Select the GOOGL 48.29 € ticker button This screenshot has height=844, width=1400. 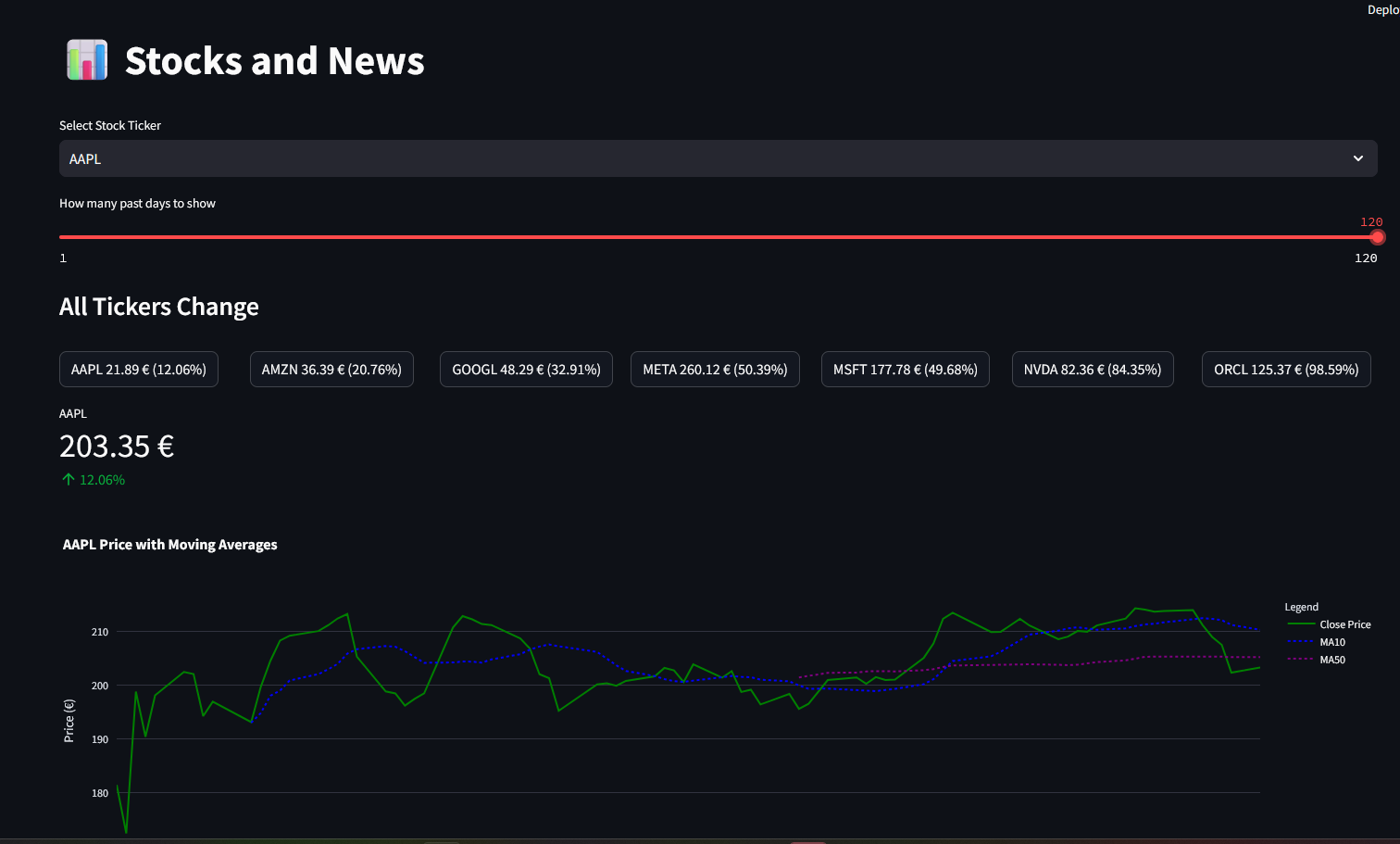(x=526, y=369)
